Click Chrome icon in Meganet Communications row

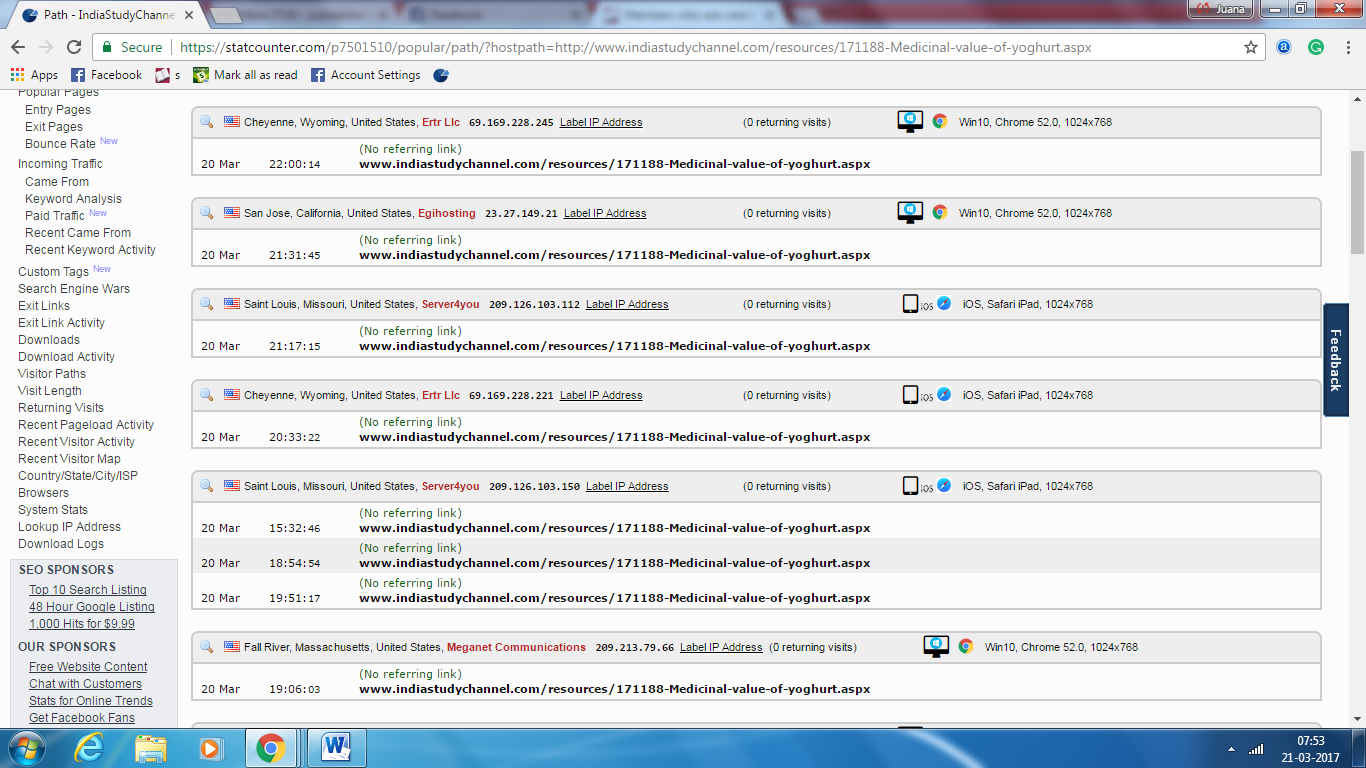[965, 646]
